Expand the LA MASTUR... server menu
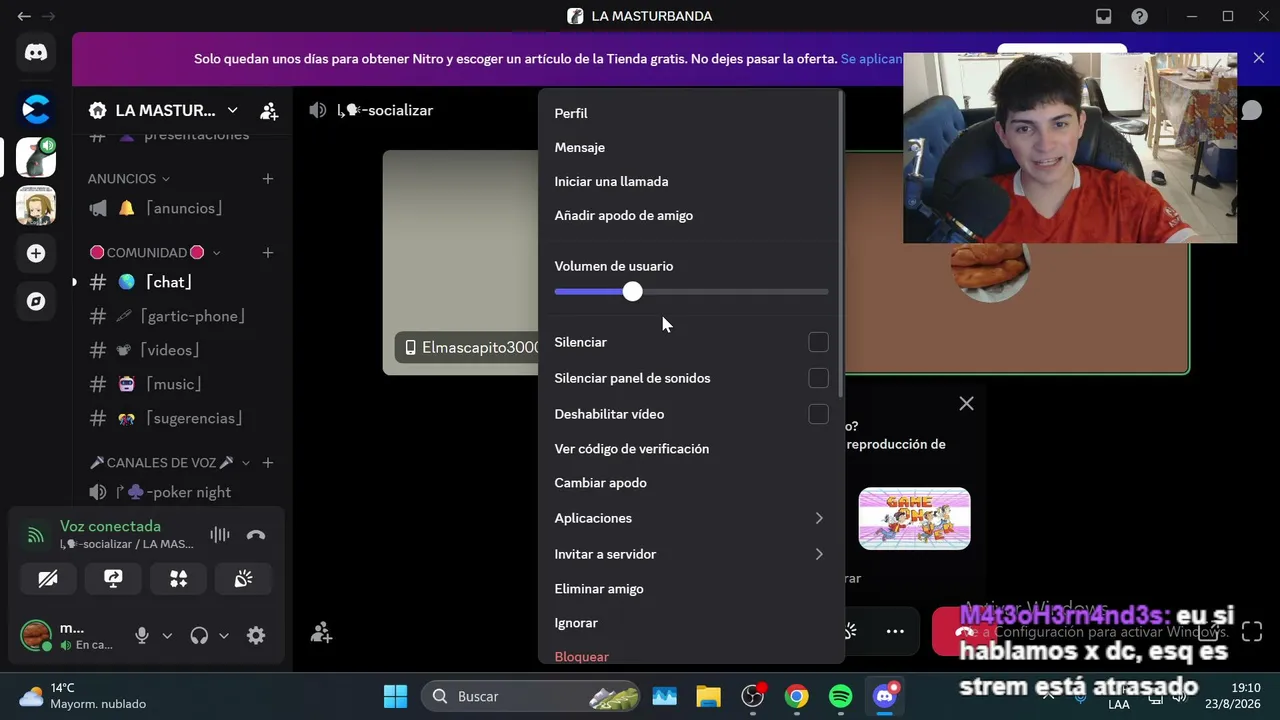 [232, 110]
